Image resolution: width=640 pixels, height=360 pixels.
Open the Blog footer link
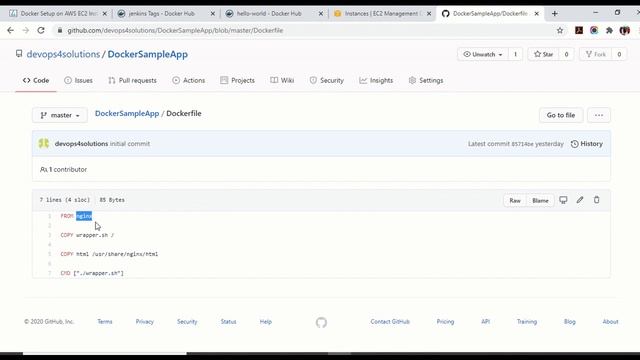tap(570, 322)
